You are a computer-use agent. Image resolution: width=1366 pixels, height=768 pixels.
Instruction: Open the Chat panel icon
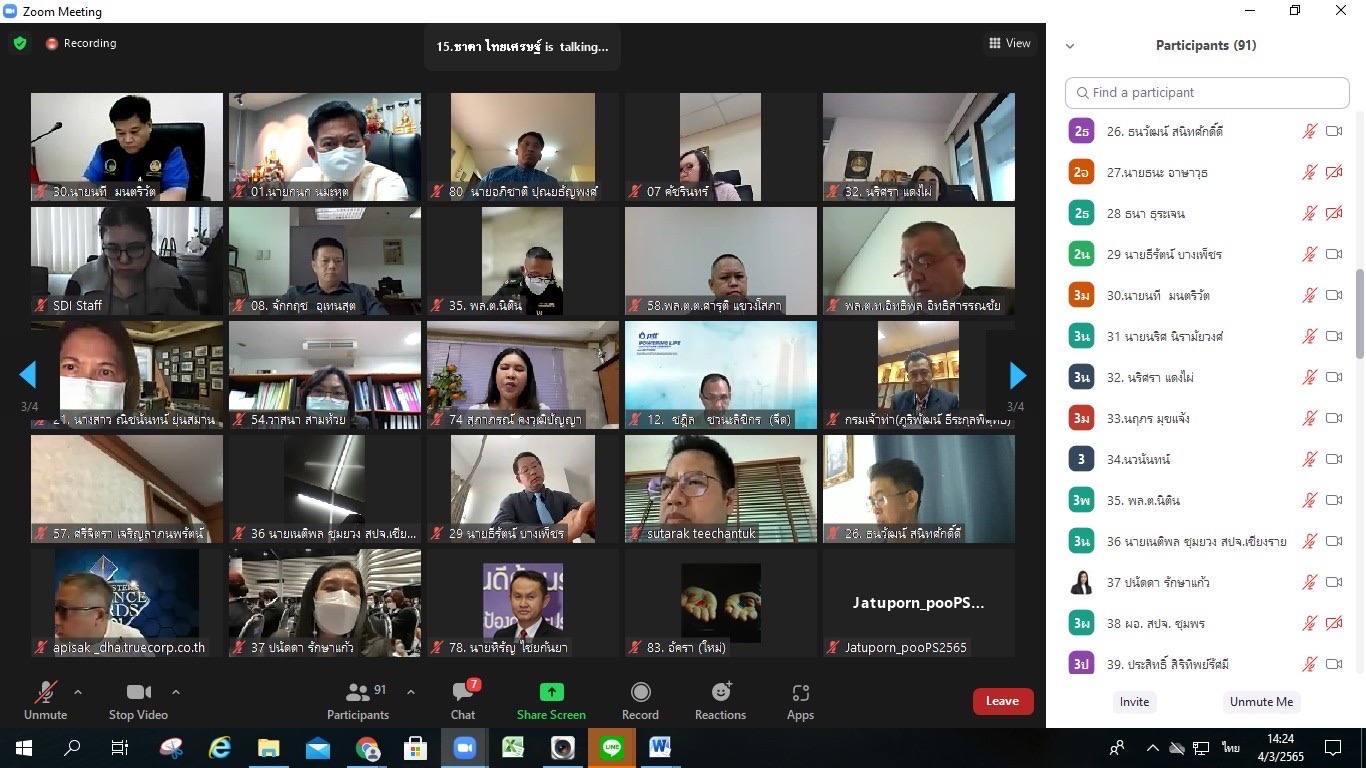pos(462,693)
